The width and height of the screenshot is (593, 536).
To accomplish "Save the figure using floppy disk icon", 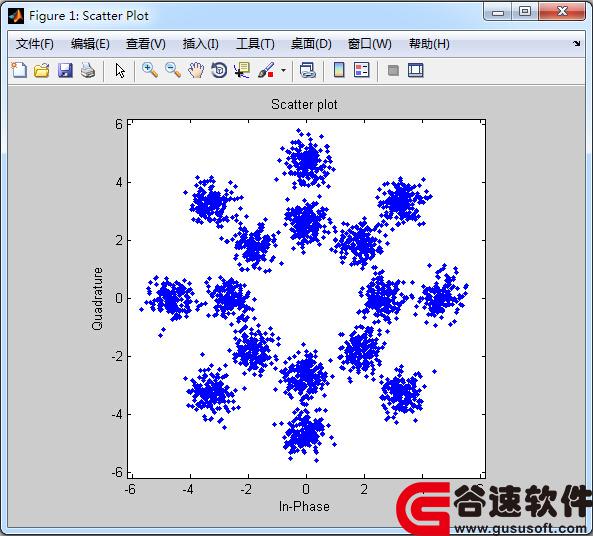I will [65, 70].
